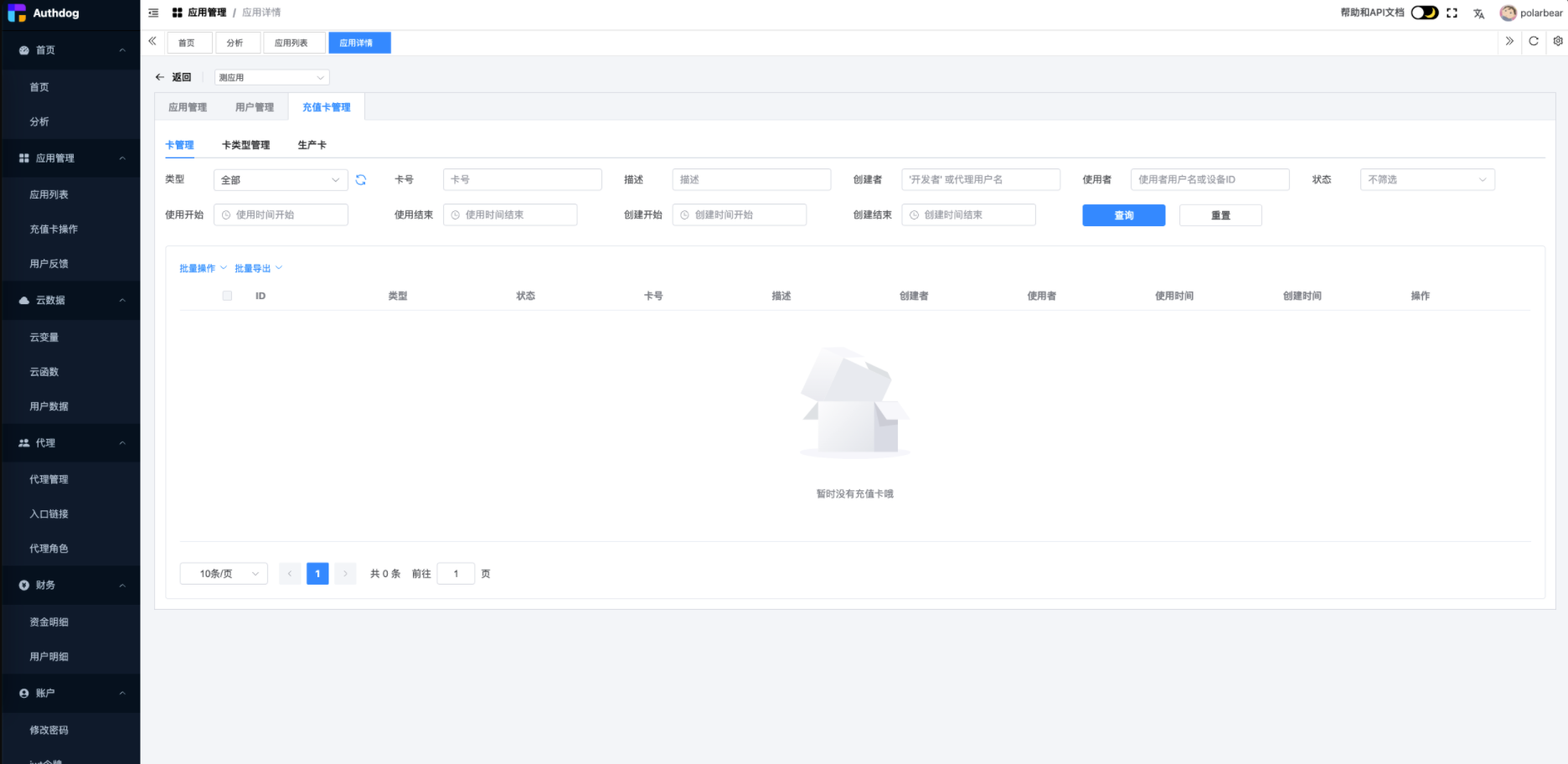The width and height of the screenshot is (1568, 764).
Task: Open the 类型 dropdown showing 全部
Action: coord(281,180)
